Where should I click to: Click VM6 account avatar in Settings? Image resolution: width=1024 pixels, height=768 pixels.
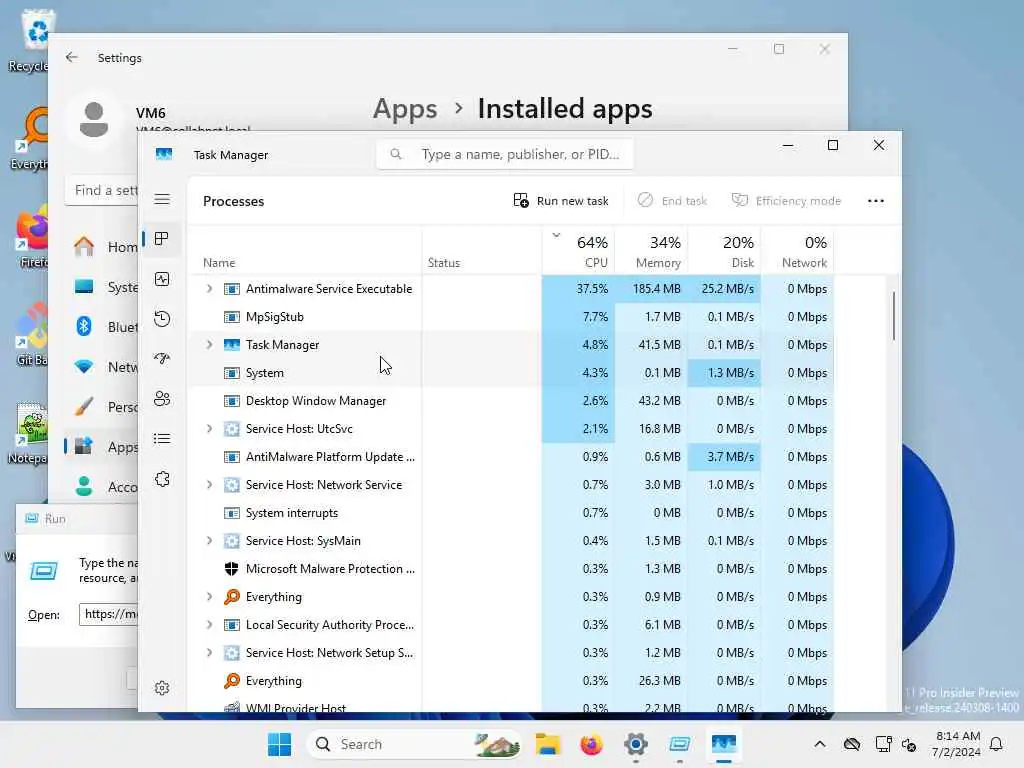tap(93, 121)
